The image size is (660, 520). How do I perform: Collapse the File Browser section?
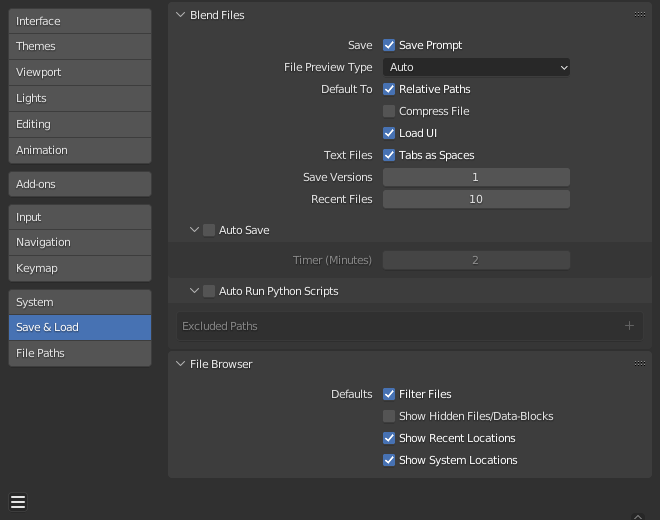[181, 364]
